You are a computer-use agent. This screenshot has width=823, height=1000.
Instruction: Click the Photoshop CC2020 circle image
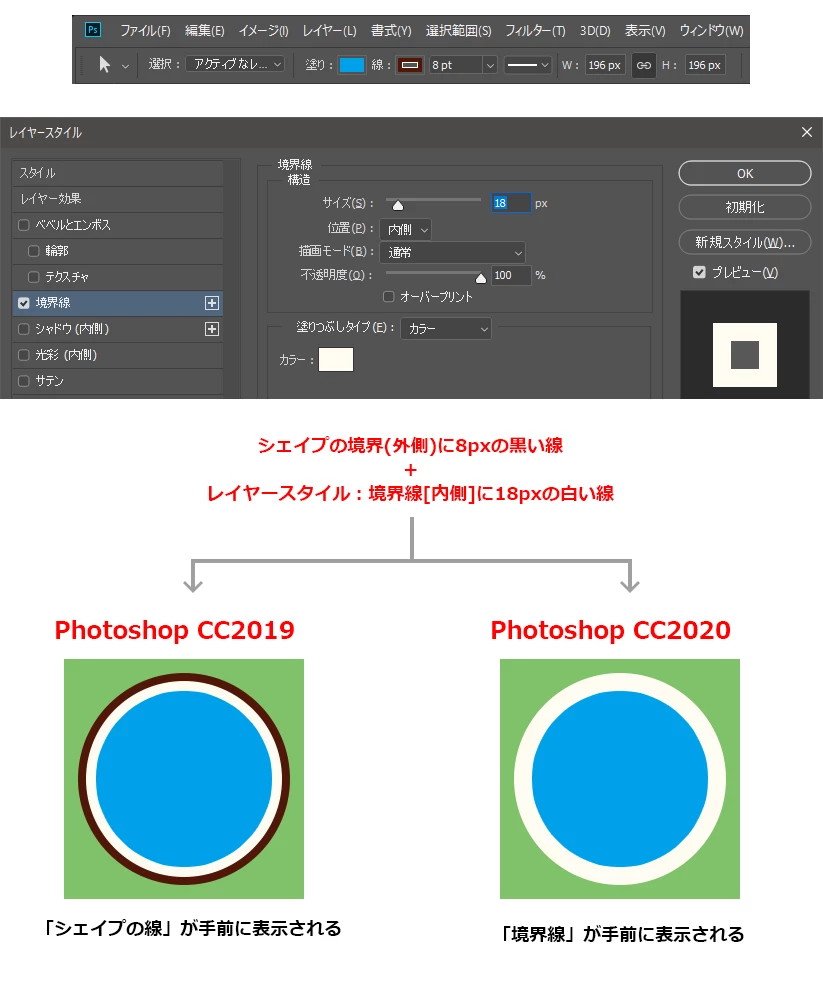coord(619,779)
